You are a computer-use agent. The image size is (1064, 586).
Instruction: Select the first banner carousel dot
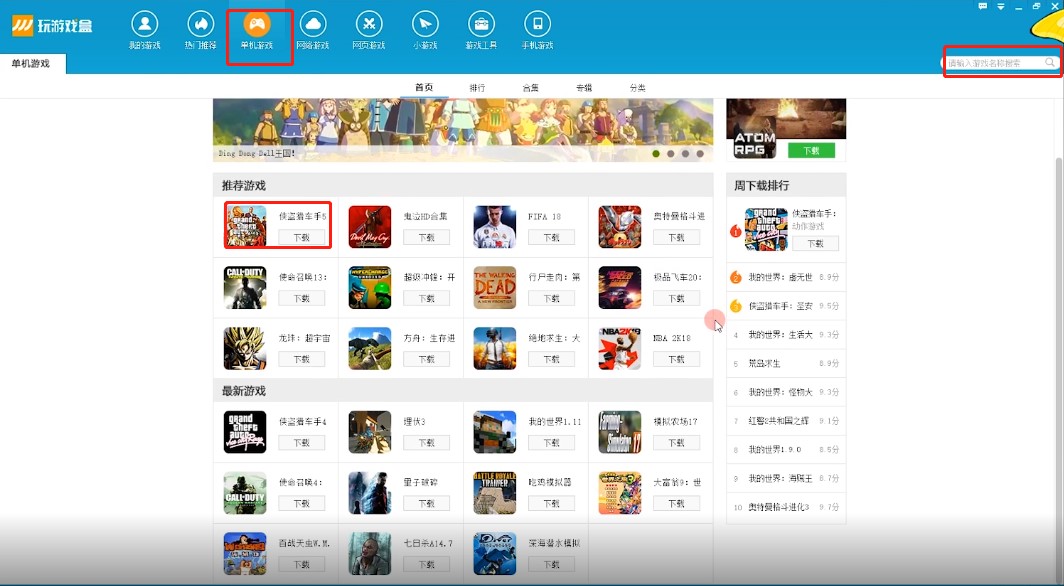point(656,154)
